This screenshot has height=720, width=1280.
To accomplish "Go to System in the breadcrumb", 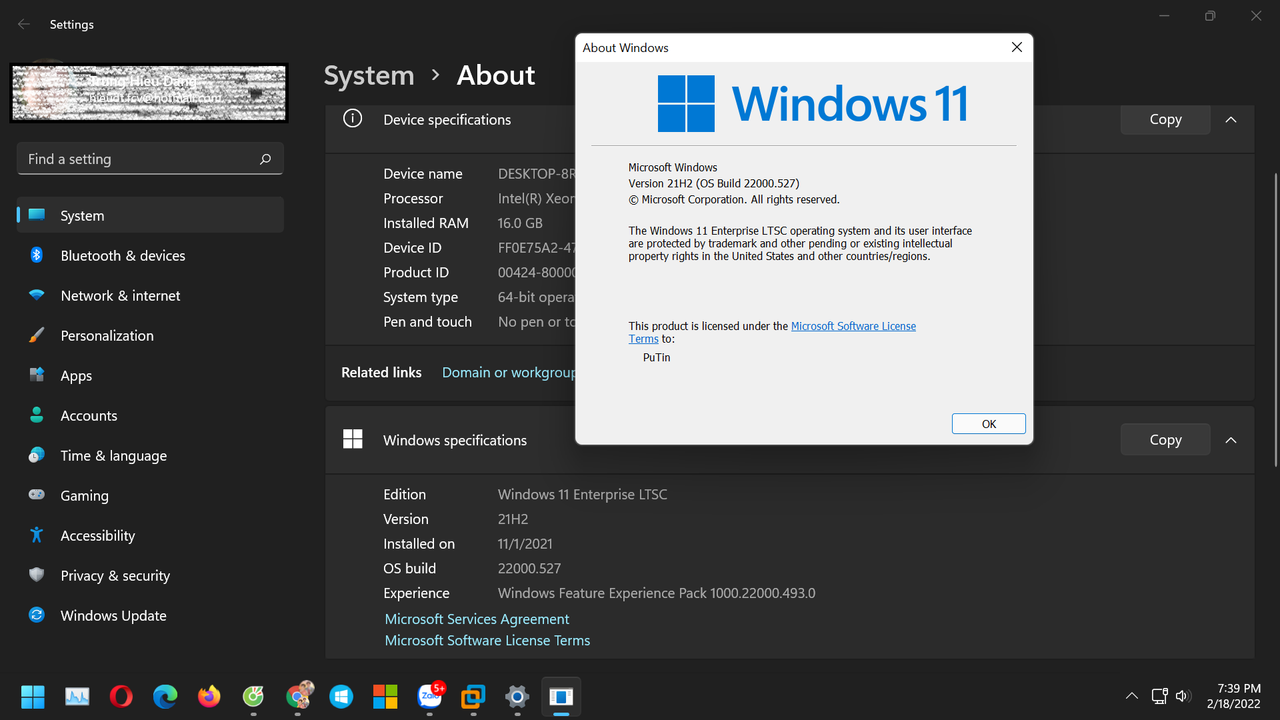I will click(x=369, y=75).
